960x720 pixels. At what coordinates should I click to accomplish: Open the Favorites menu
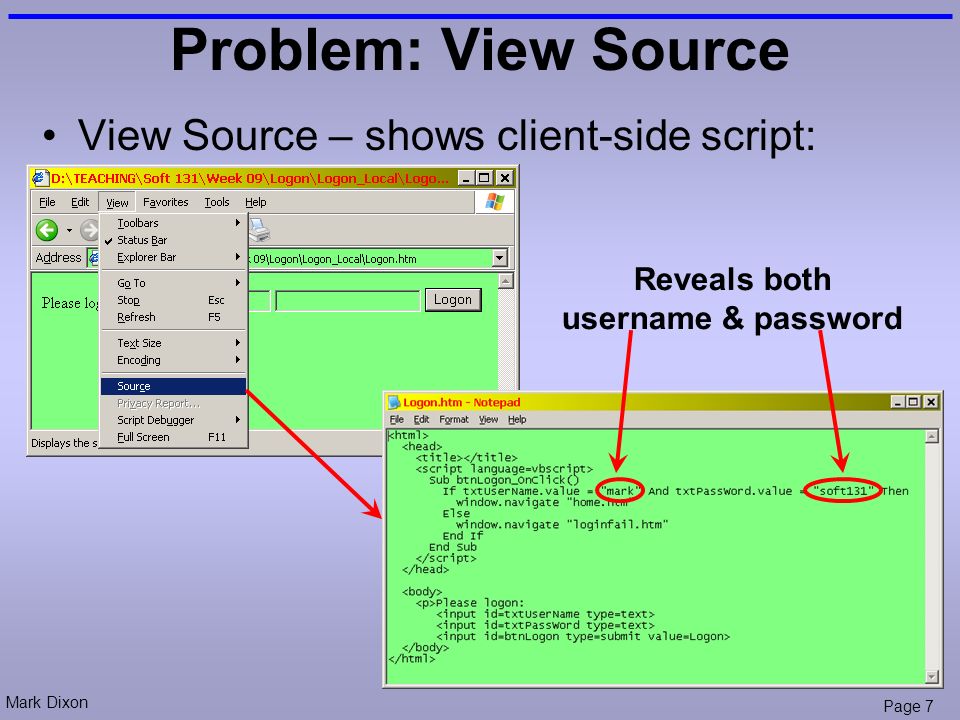tap(165, 202)
